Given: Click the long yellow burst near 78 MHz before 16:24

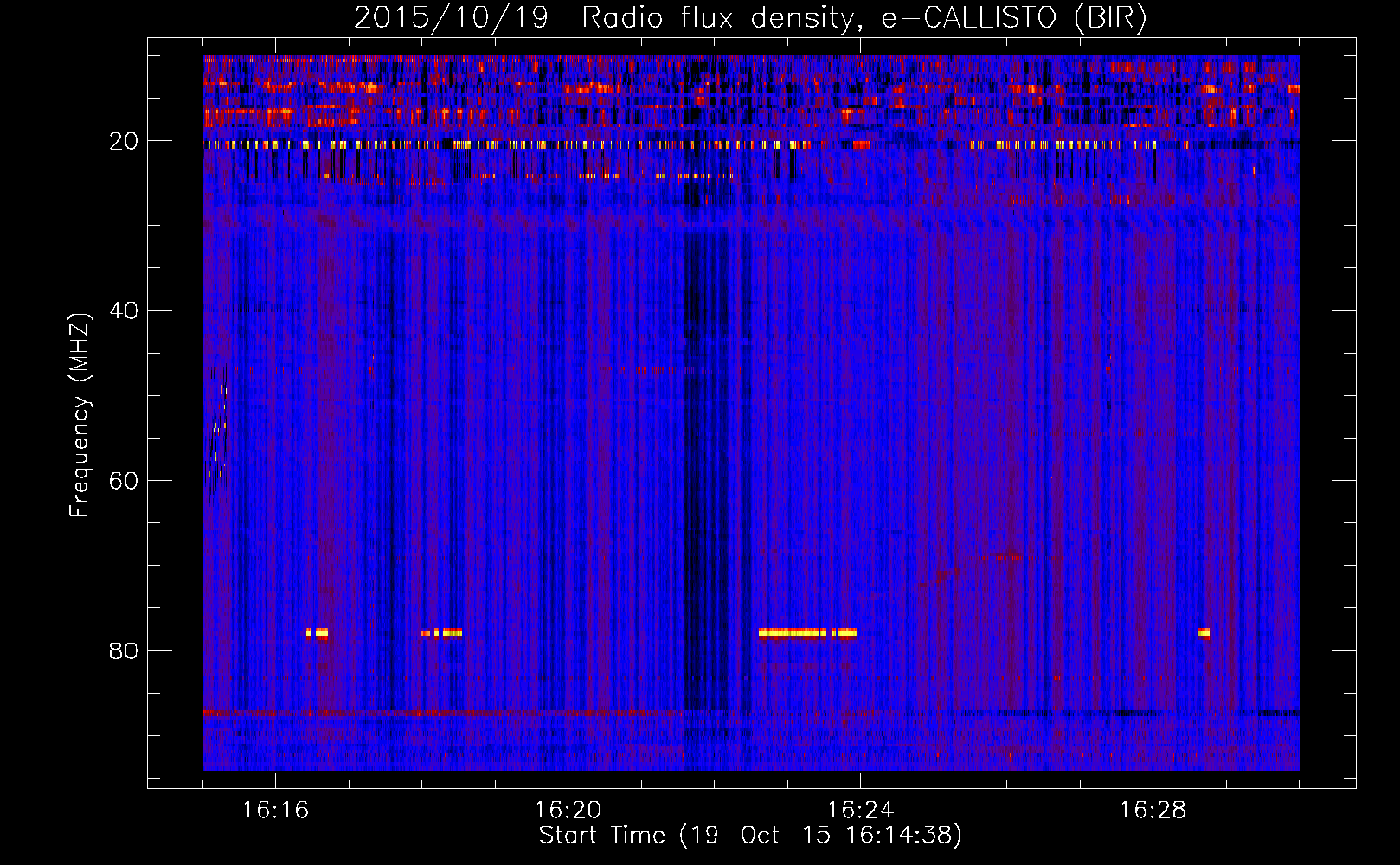Looking at the screenshot, I should [x=808, y=632].
